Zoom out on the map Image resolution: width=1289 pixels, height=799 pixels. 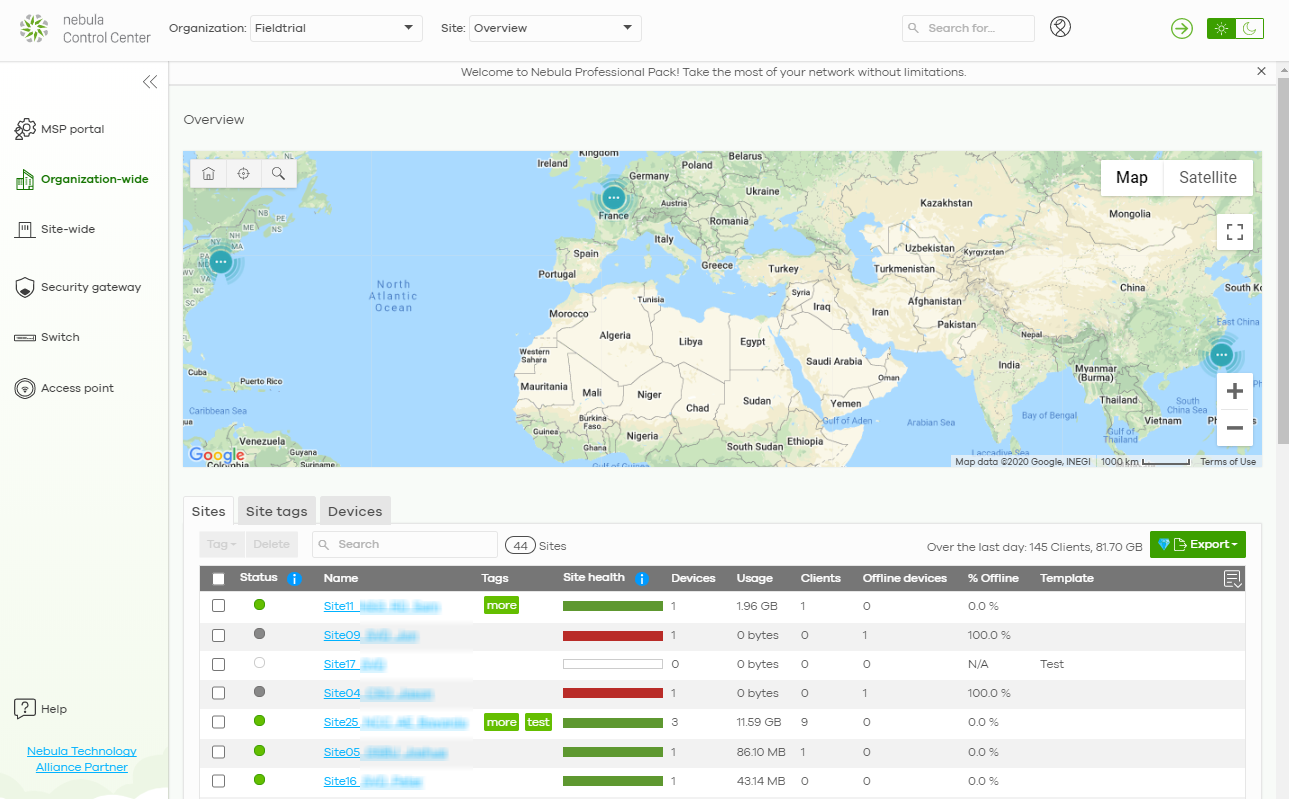coord(1235,428)
